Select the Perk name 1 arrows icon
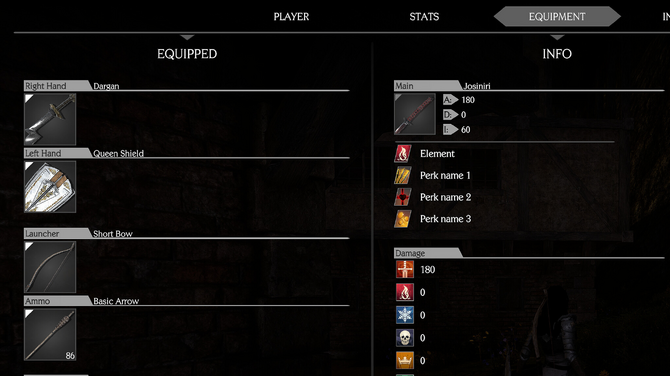Viewport: 670px width, 376px height. coord(403,176)
